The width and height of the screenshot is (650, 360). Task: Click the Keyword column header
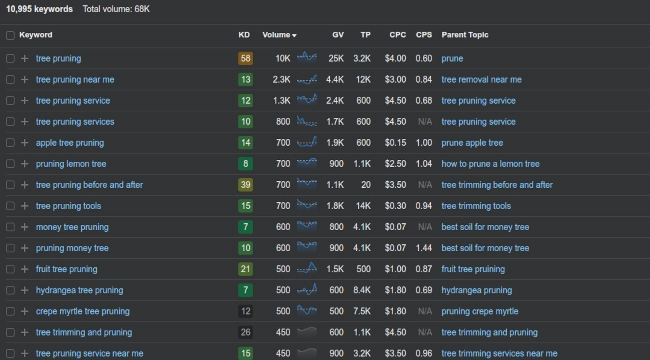[x=36, y=35]
